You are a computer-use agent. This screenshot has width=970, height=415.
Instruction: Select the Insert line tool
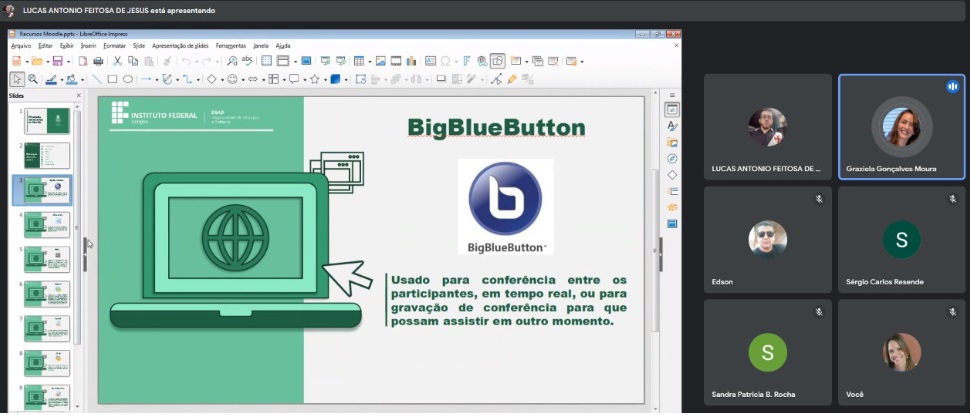97,79
